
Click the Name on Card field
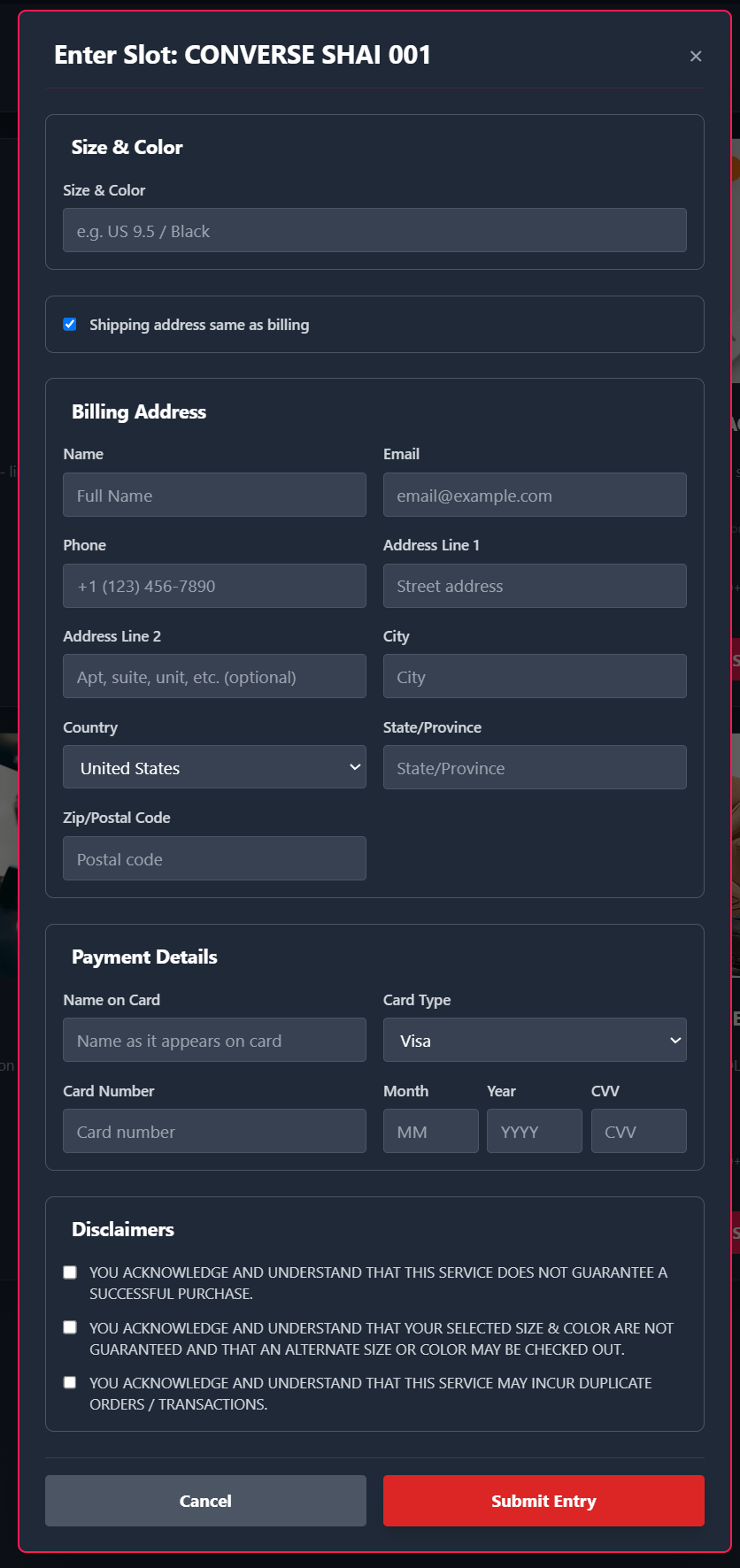(x=214, y=1040)
